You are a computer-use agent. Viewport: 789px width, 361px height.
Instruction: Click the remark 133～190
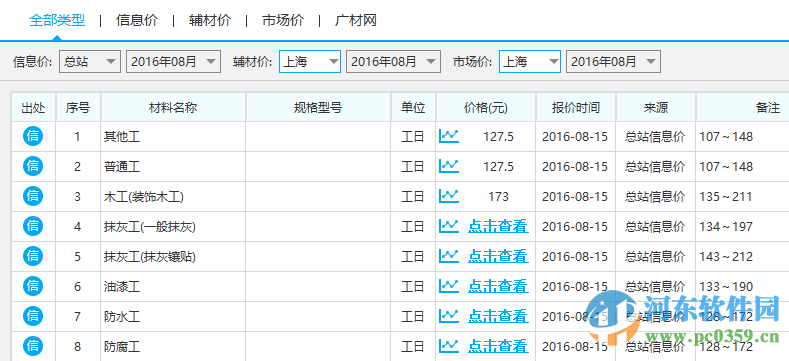coord(726,286)
